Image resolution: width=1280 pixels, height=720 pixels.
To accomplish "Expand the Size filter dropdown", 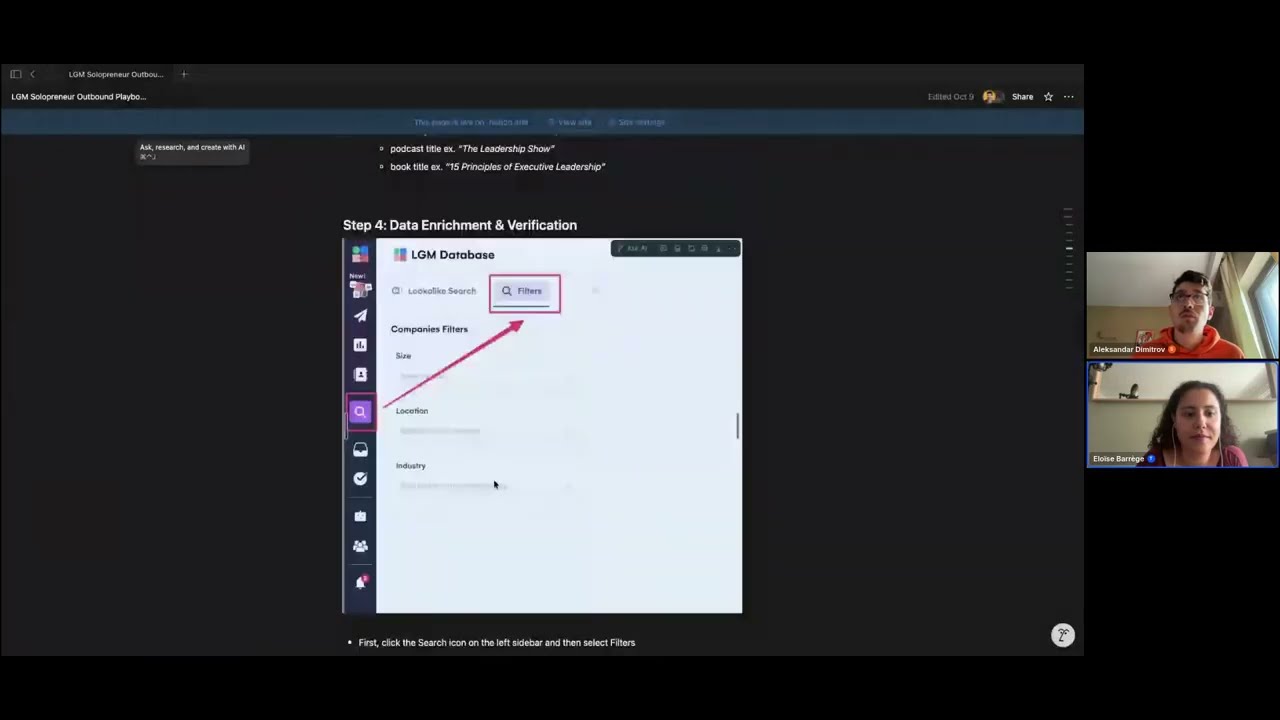I will pyautogui.click(x=485, y=377).
